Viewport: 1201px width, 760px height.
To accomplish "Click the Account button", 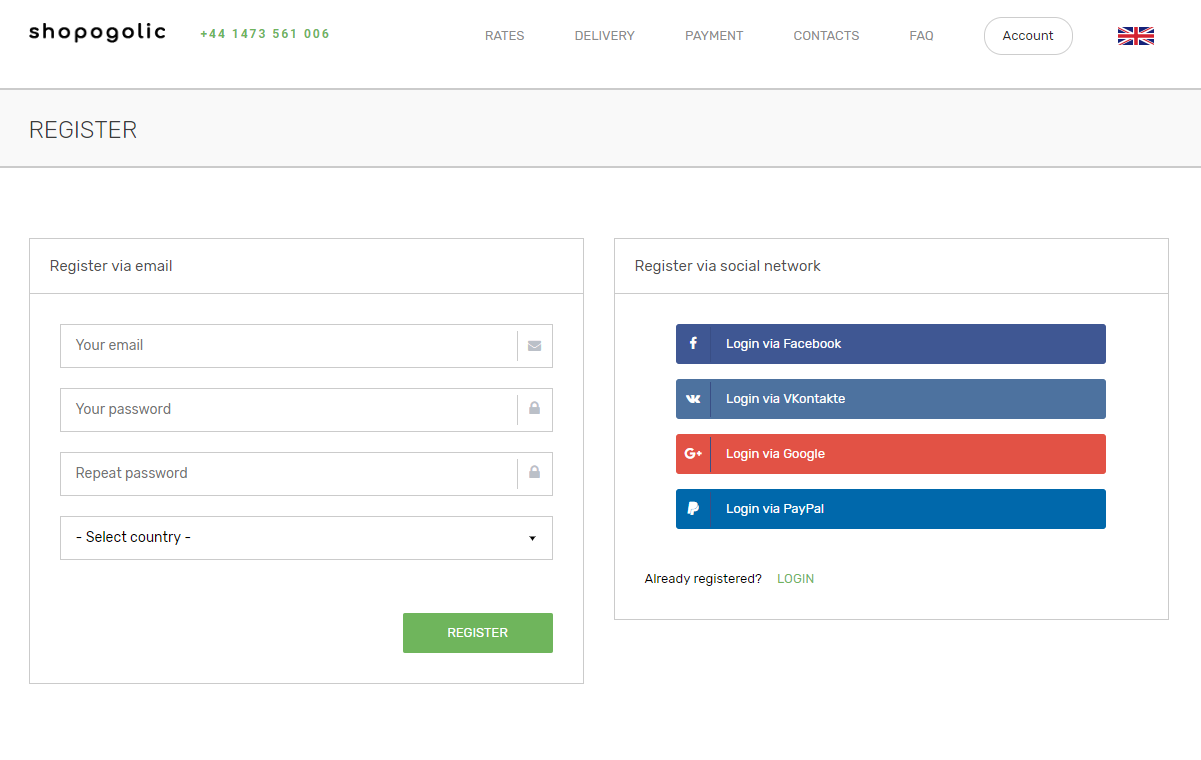I will tap(1028, 35).
